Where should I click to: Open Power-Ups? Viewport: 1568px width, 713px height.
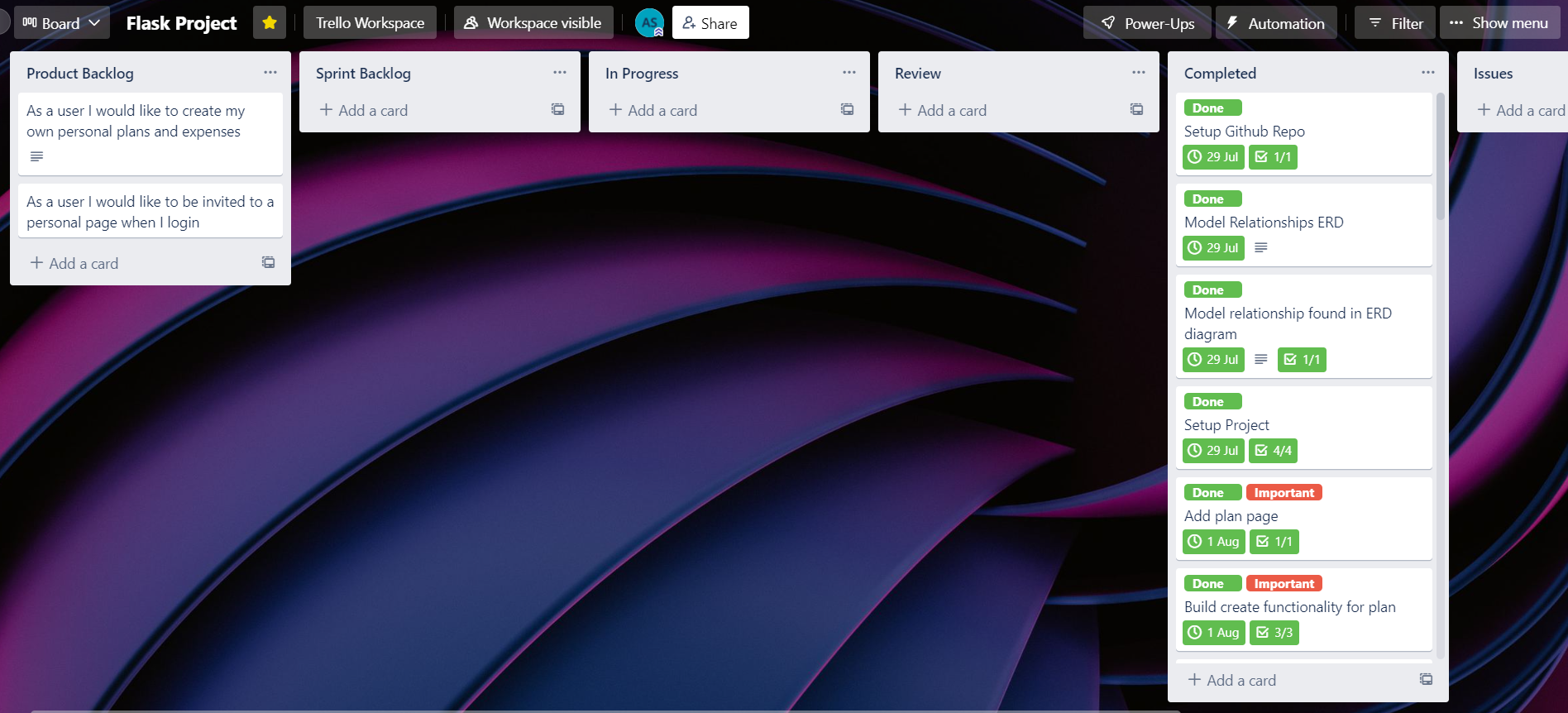point(1147,22)
